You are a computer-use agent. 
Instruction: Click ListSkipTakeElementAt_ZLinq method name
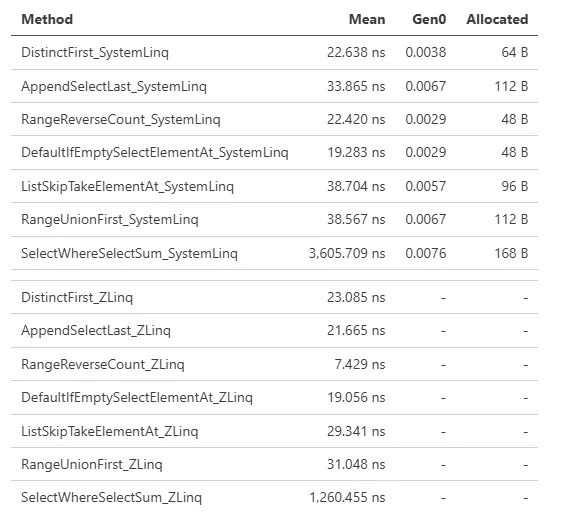click(110, 431)
